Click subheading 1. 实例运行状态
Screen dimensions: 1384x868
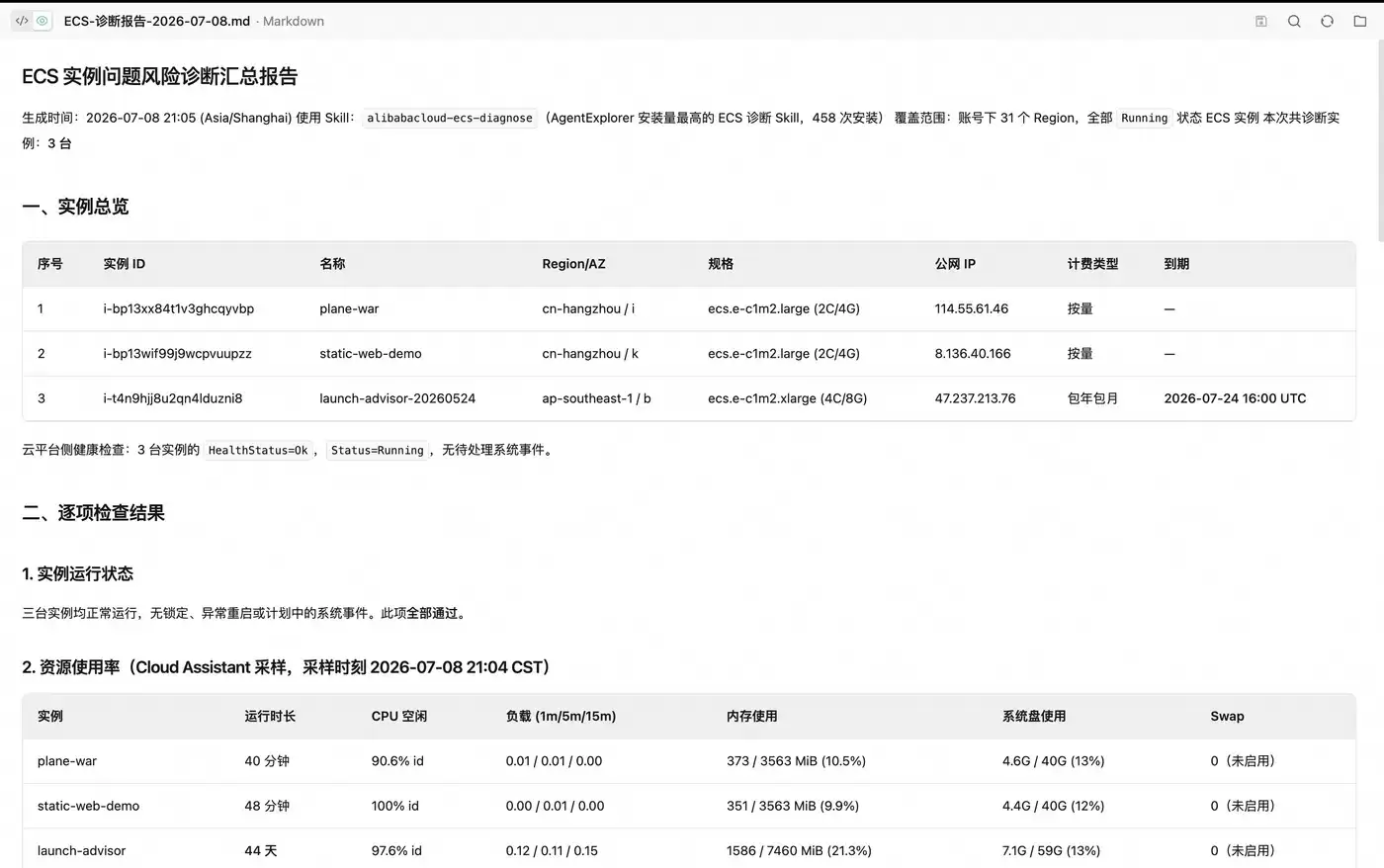(77, 573)
